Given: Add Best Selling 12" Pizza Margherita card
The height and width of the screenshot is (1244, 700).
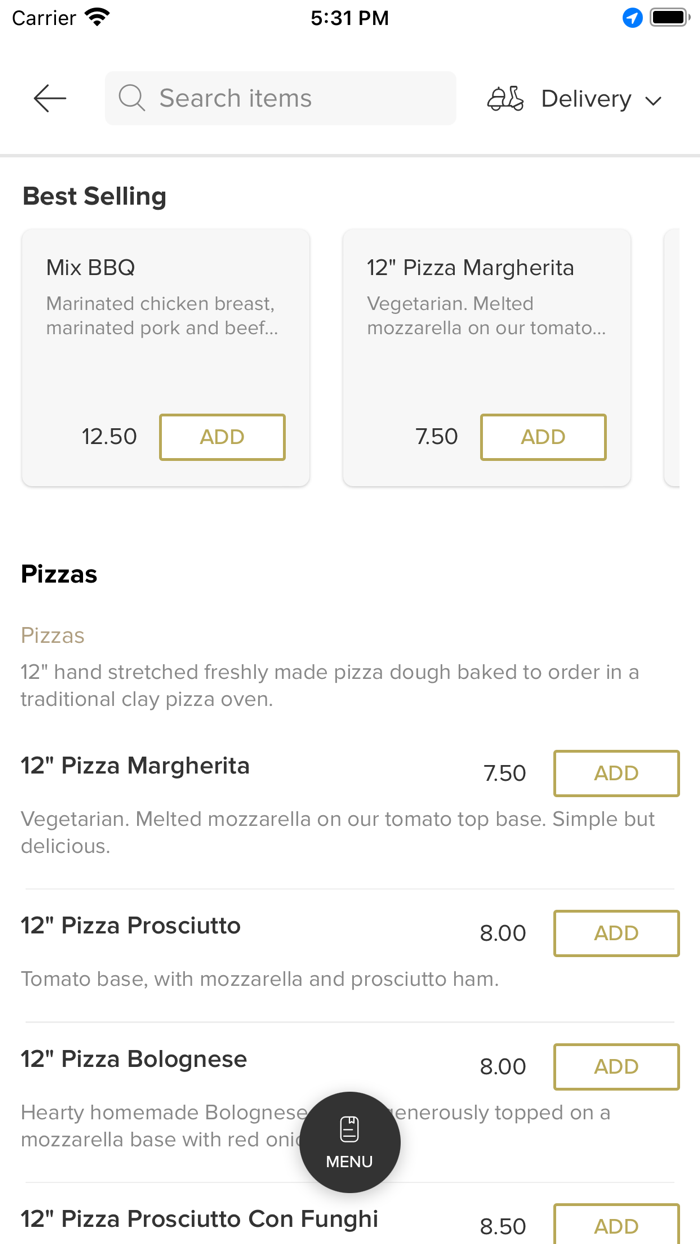Looking at the screenshot, I should 543,437.
